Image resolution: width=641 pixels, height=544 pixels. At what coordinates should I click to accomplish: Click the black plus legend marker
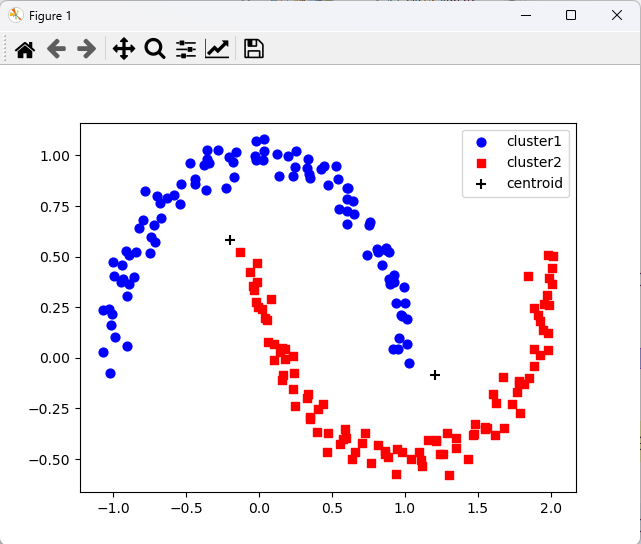coord(481,184)
